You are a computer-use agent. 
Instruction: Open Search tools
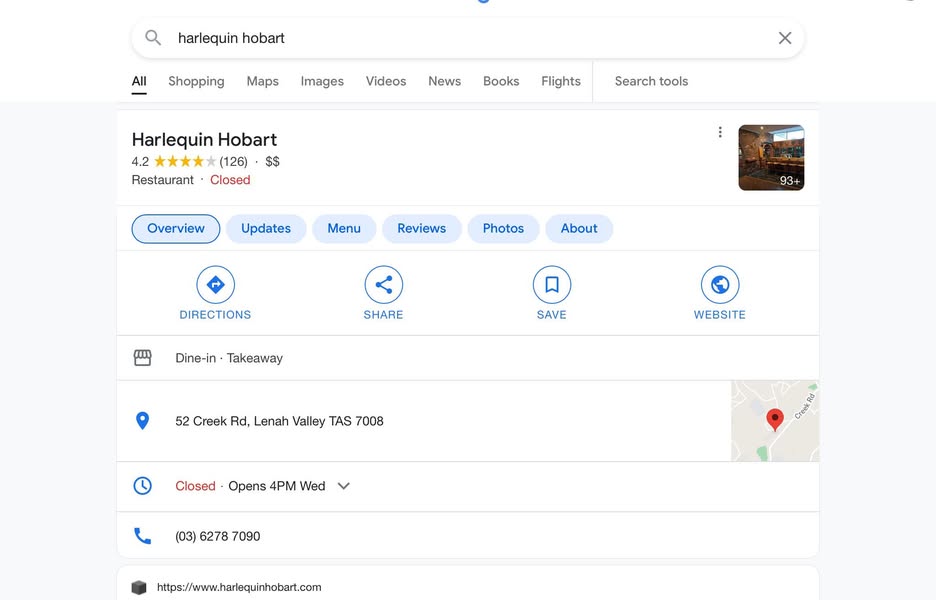coord(651,81)
